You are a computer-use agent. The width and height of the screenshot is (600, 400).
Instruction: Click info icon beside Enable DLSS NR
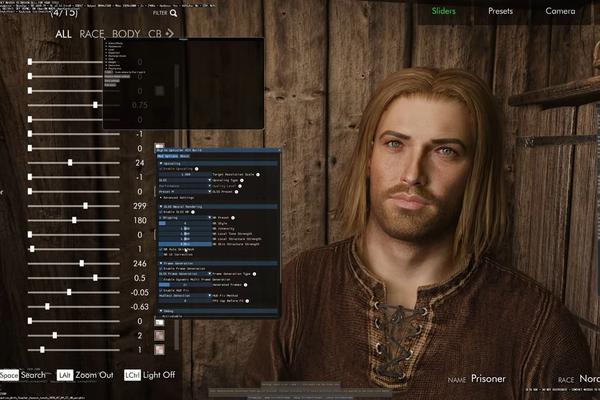[x=193, y=212]
